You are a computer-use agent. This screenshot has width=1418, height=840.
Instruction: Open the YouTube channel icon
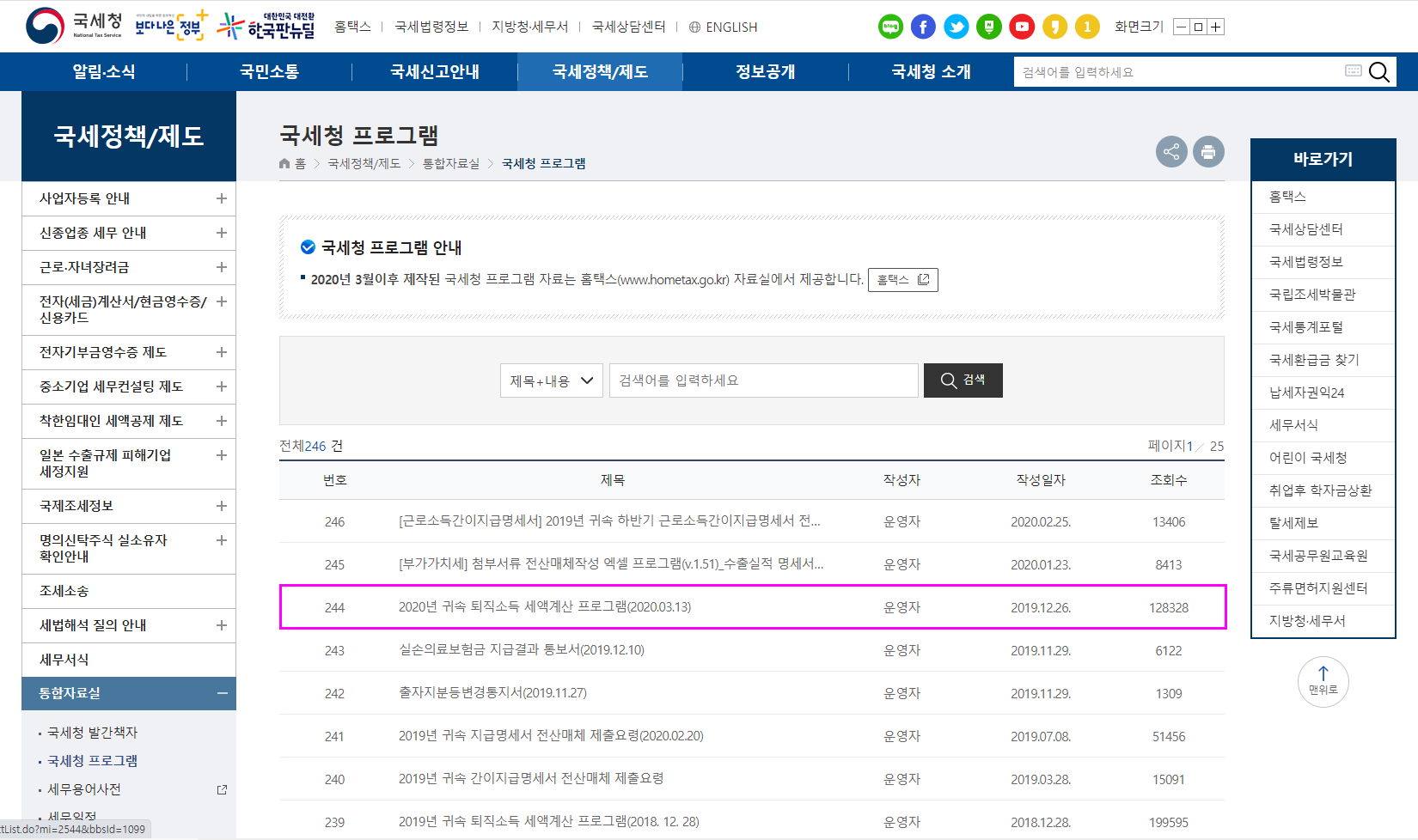[1022, 27]
